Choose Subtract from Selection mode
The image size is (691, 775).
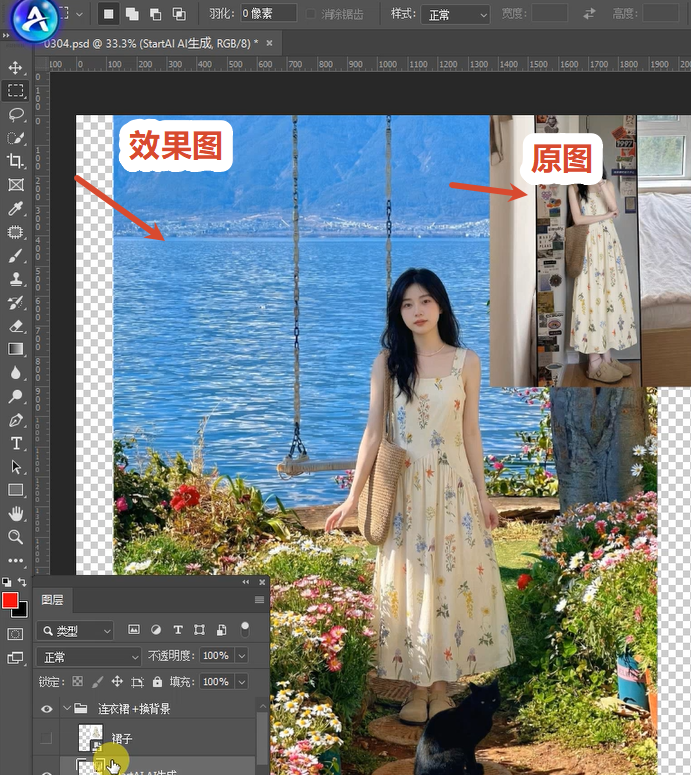coord(156,14)
